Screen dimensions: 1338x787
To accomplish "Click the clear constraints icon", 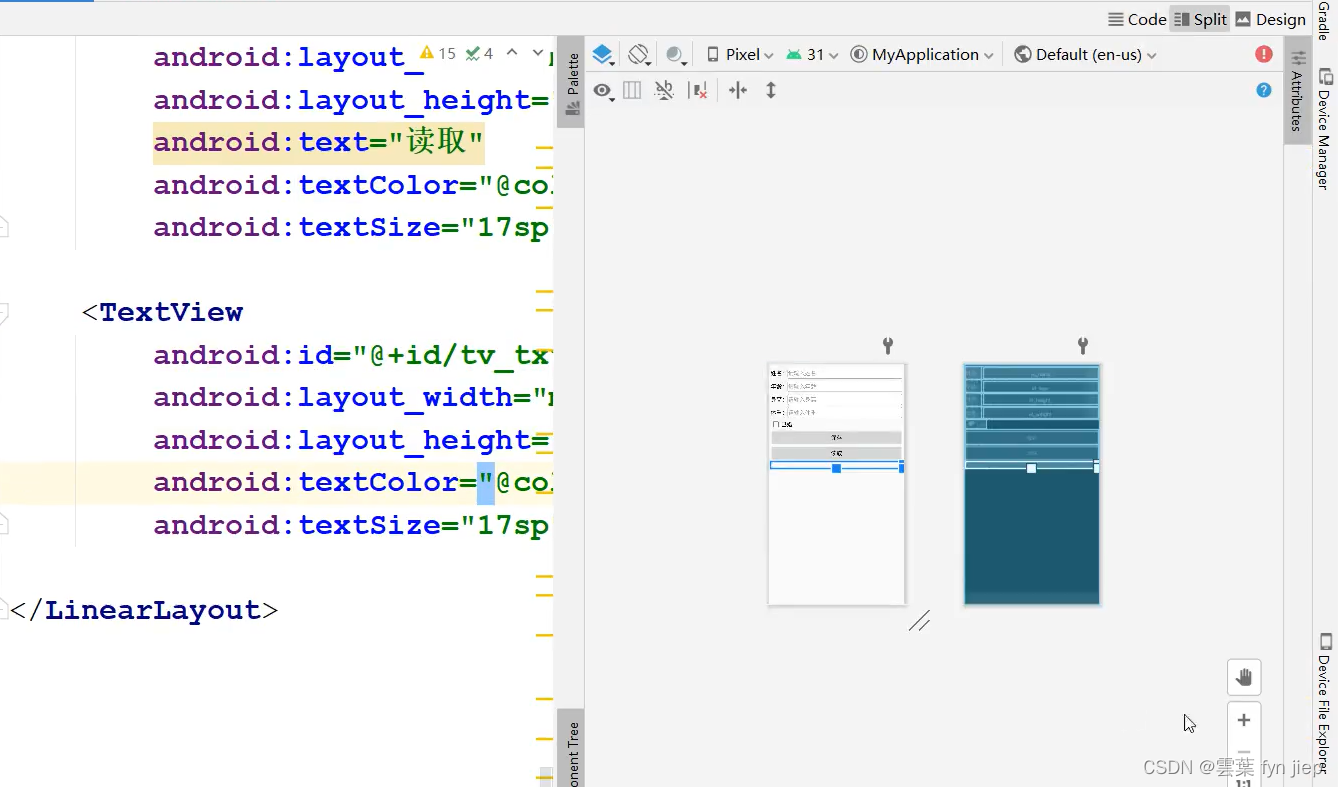I will click(699, 90).
